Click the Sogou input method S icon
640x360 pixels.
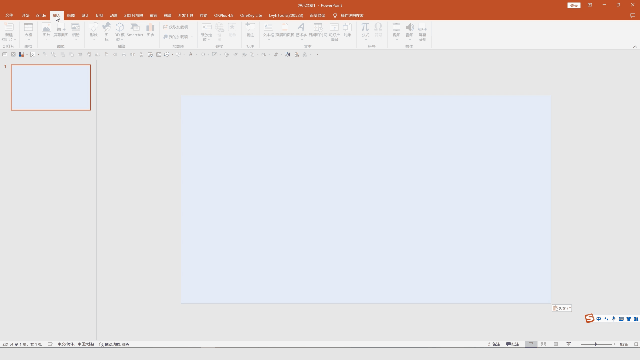click(x=589, y=318)
